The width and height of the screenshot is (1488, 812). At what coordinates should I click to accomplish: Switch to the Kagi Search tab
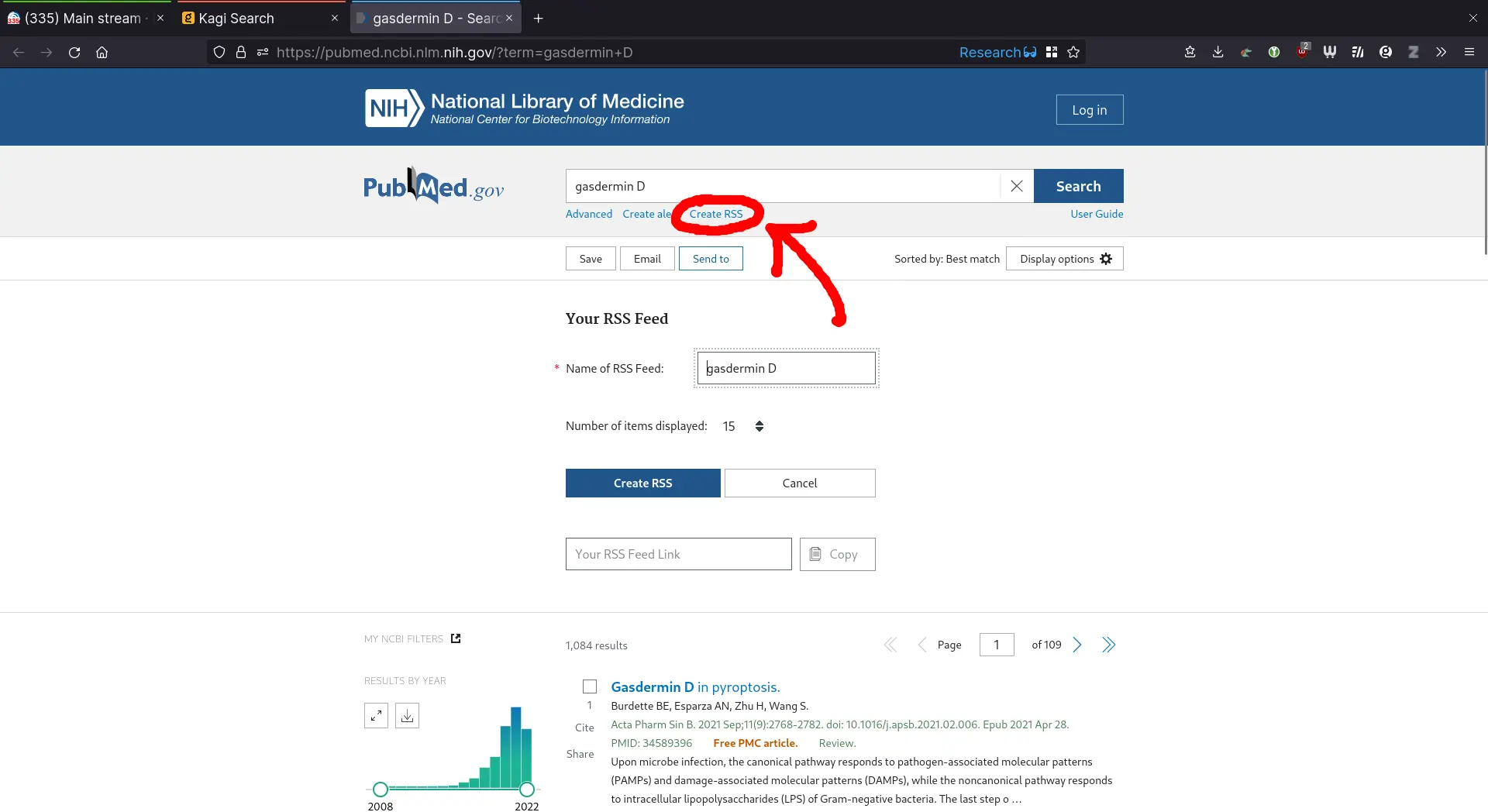(x=236, y=18)
